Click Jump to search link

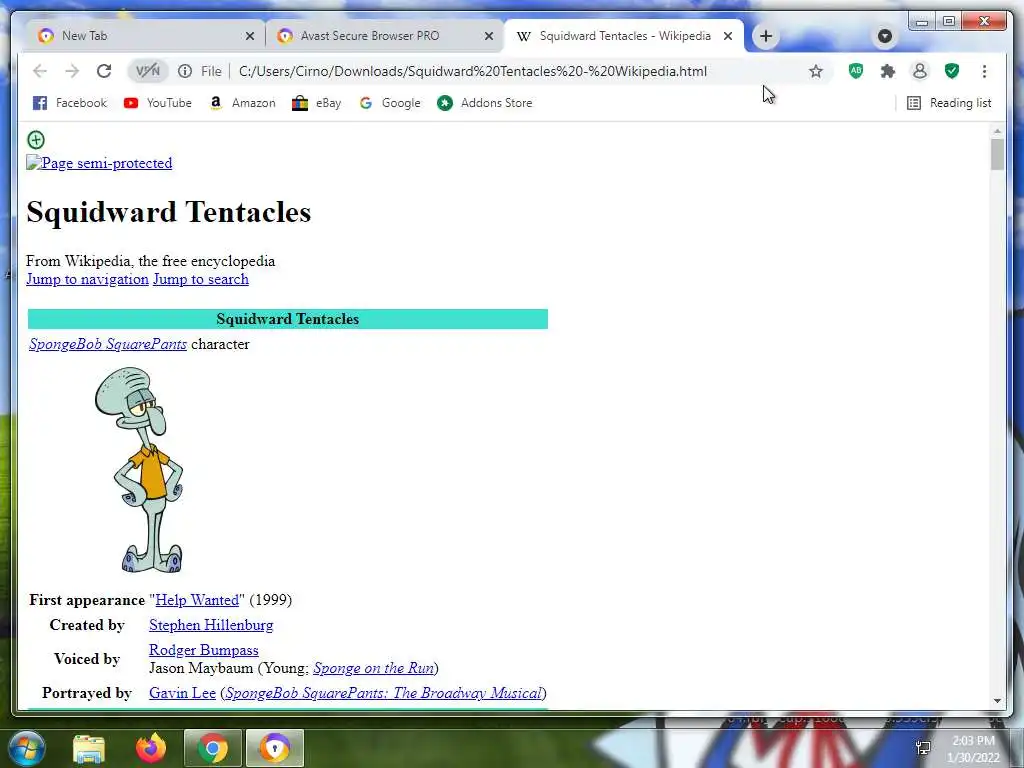pyautogui.click(x=200, y=280)
